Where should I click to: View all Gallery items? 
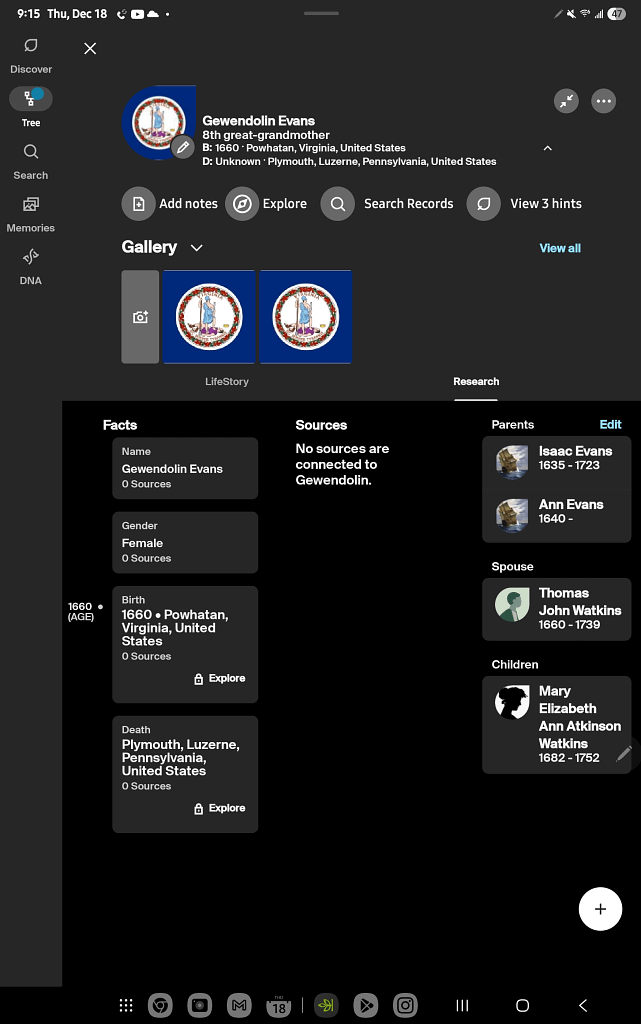(559, 247)
